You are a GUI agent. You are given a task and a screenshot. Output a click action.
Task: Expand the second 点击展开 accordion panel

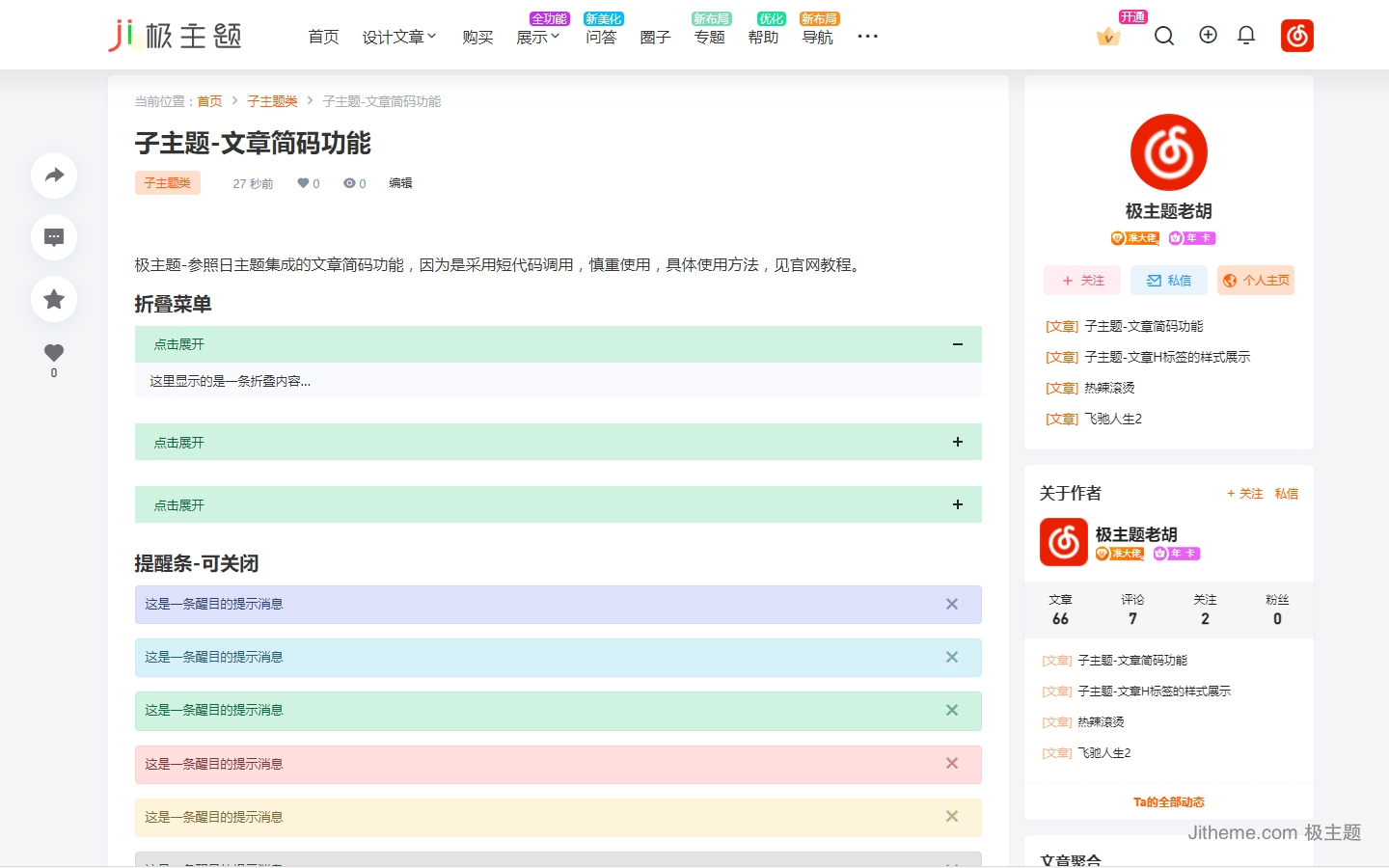[558, 442]
